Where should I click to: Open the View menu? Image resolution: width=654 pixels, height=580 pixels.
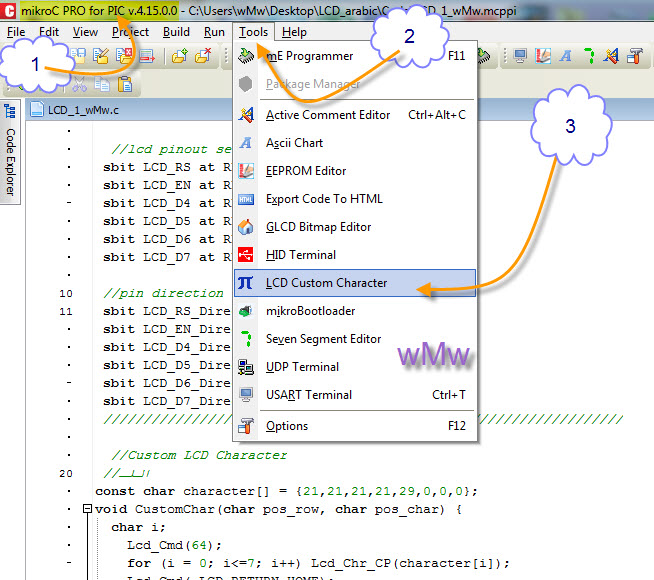click(x=86, y=32)
